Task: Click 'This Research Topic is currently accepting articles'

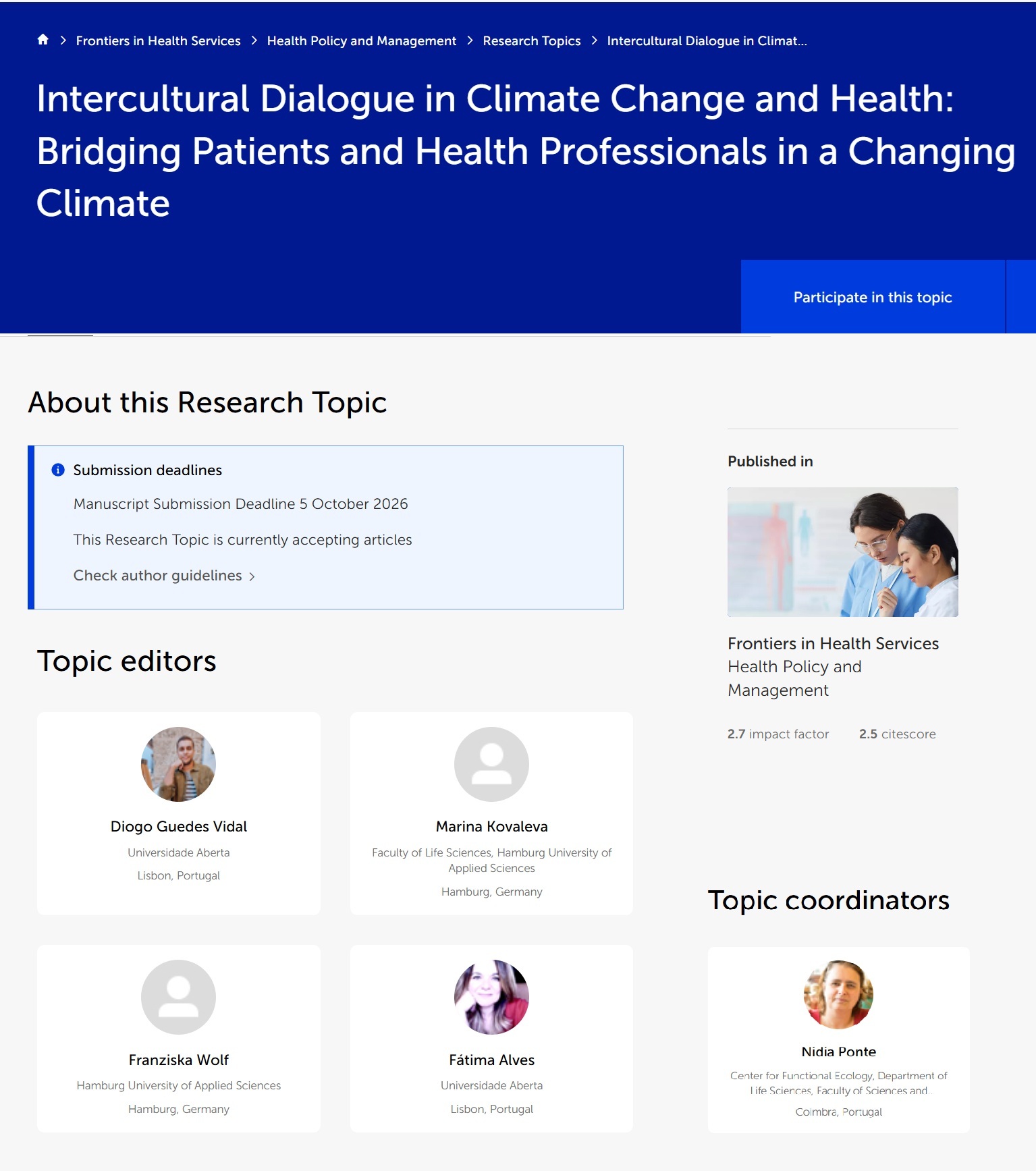Action: [242, 540]
